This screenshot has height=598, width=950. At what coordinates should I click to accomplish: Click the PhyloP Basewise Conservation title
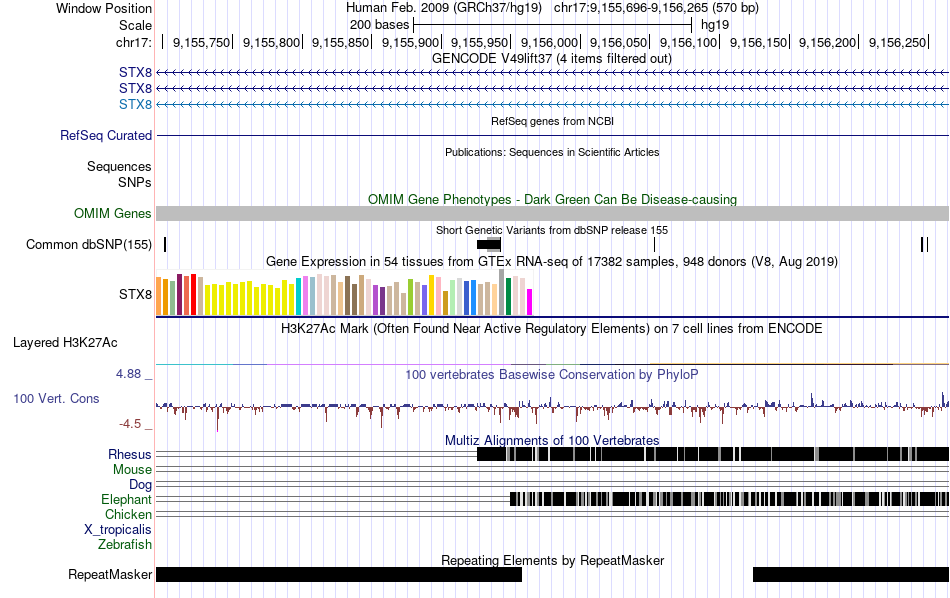(552, 374)
